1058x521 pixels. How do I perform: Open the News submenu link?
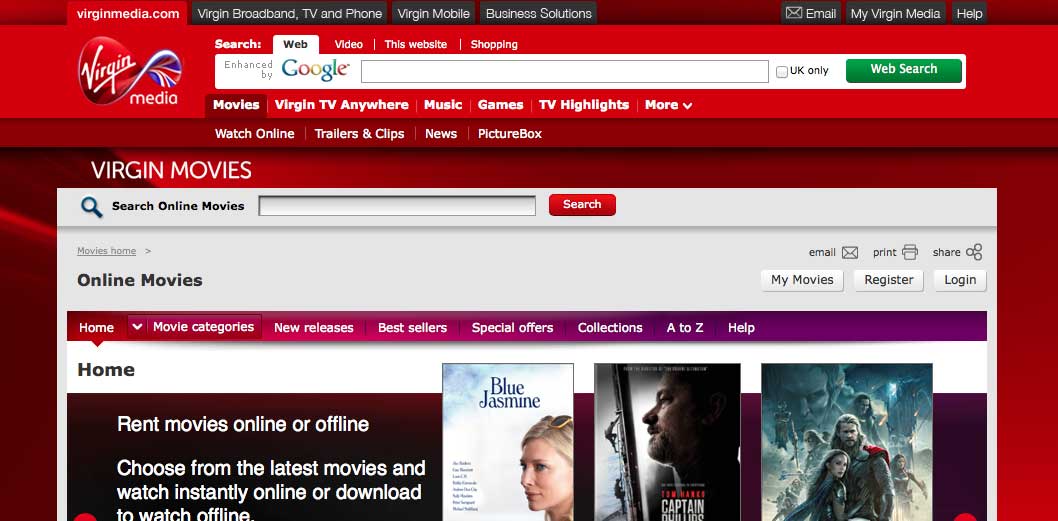441,134
